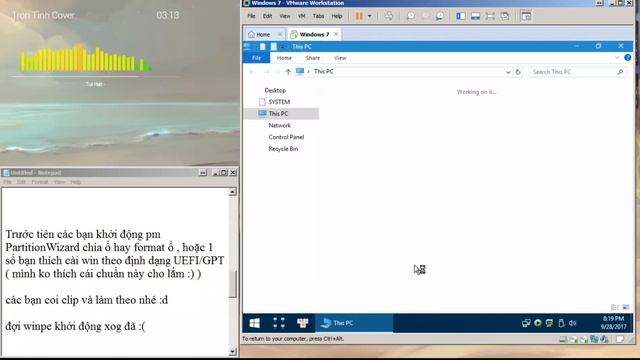Toggle the VMware thumbnail bar icon

[475, 16]
